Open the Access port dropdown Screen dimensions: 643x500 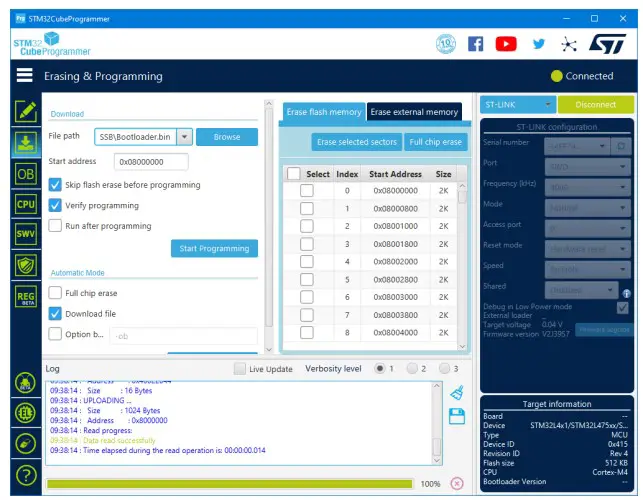coord(587,228)
